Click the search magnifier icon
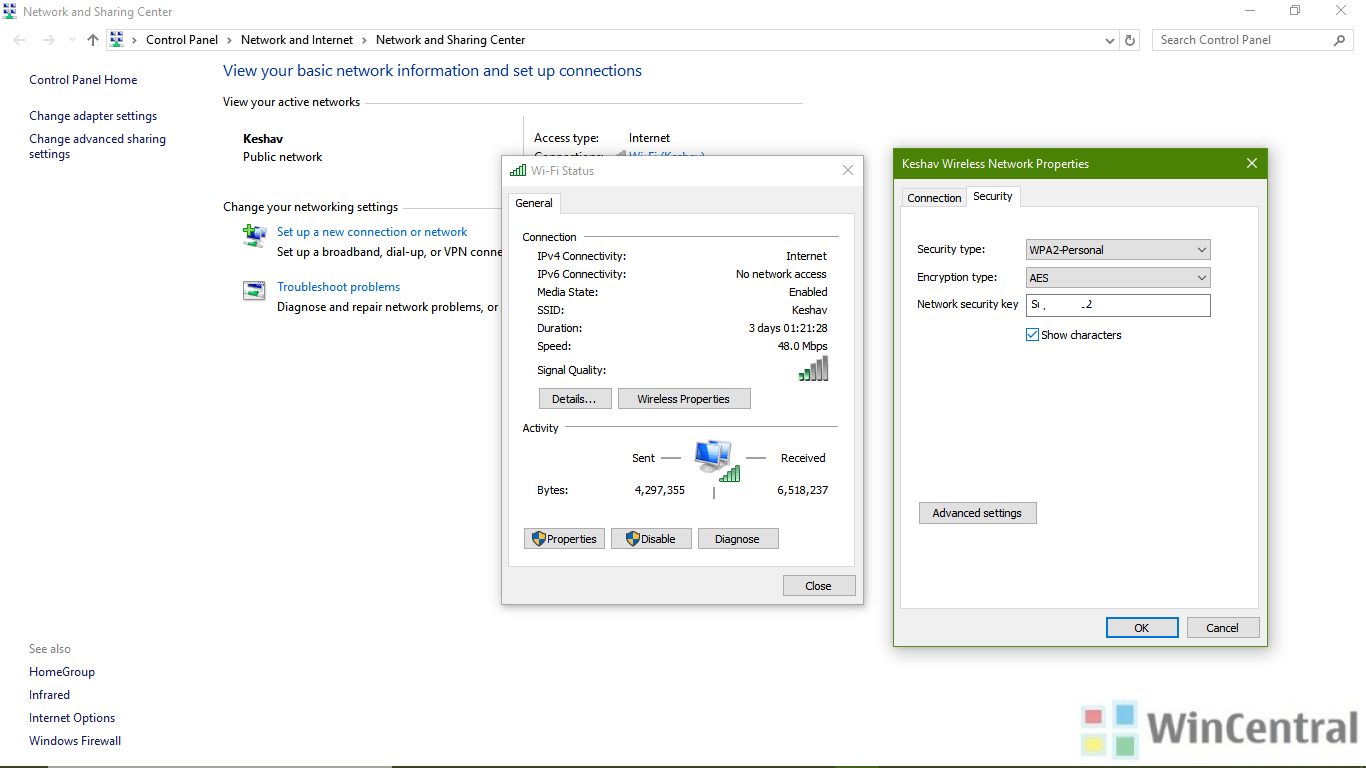The width and height of the screenshot is (1366, 768). click(1339, 40)
